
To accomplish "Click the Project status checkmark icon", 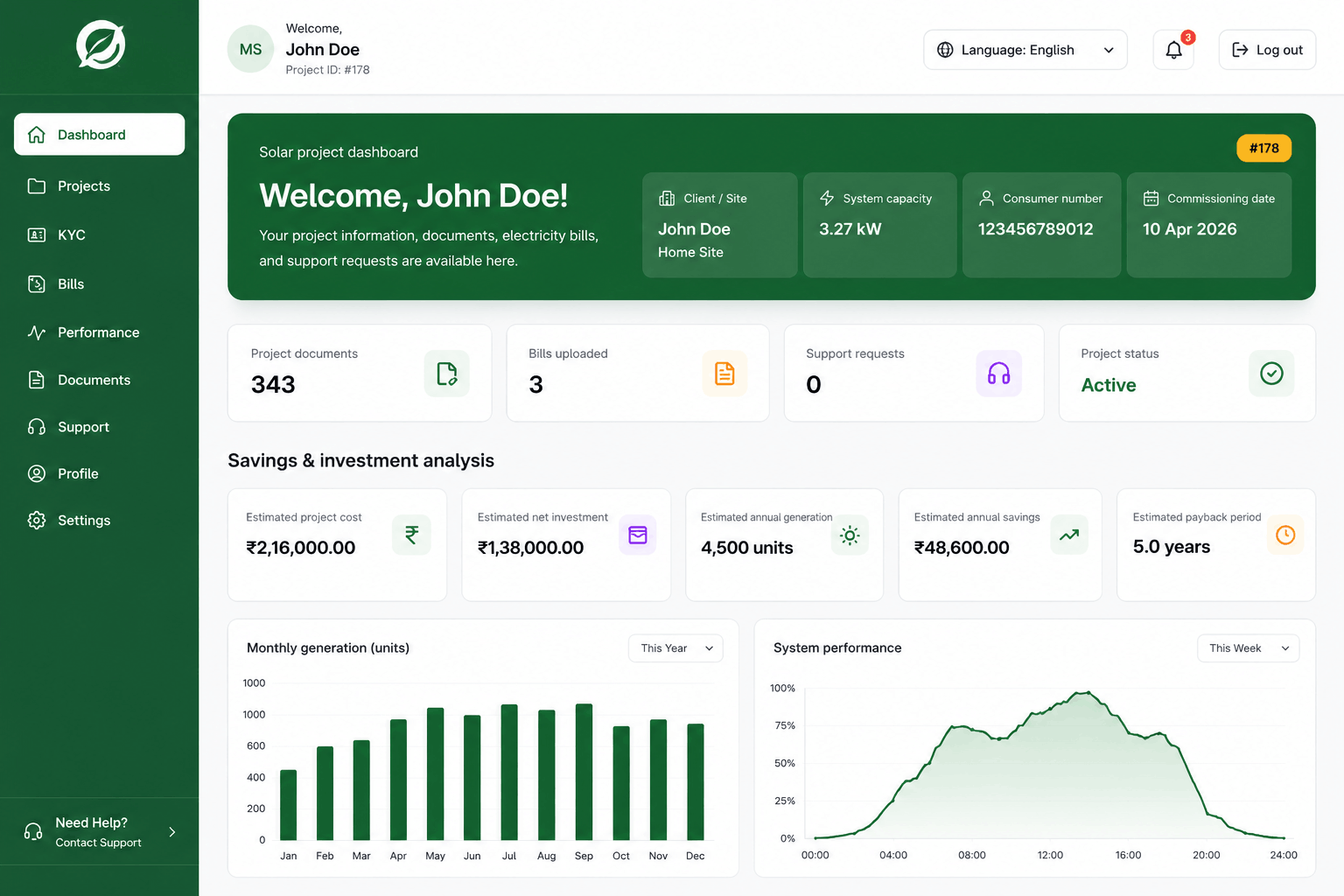I will [1271, 374].
